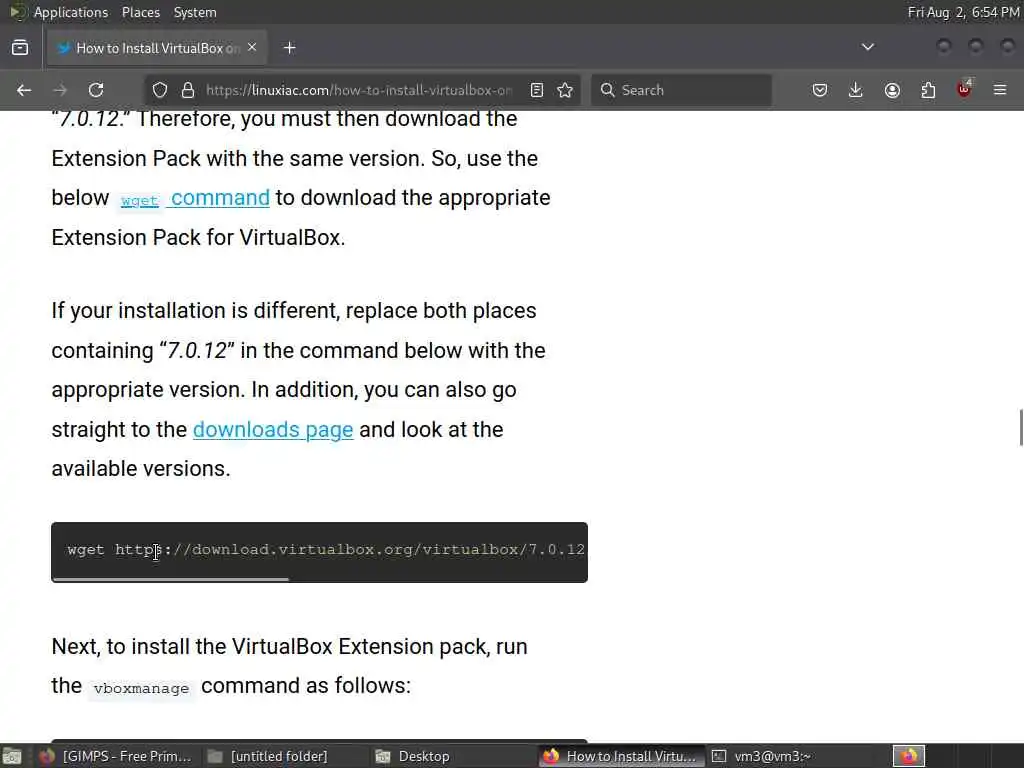Close the VirtualBox article tab
The image size is (1024, 768).
pyautogui.click(x=252, y=48)
